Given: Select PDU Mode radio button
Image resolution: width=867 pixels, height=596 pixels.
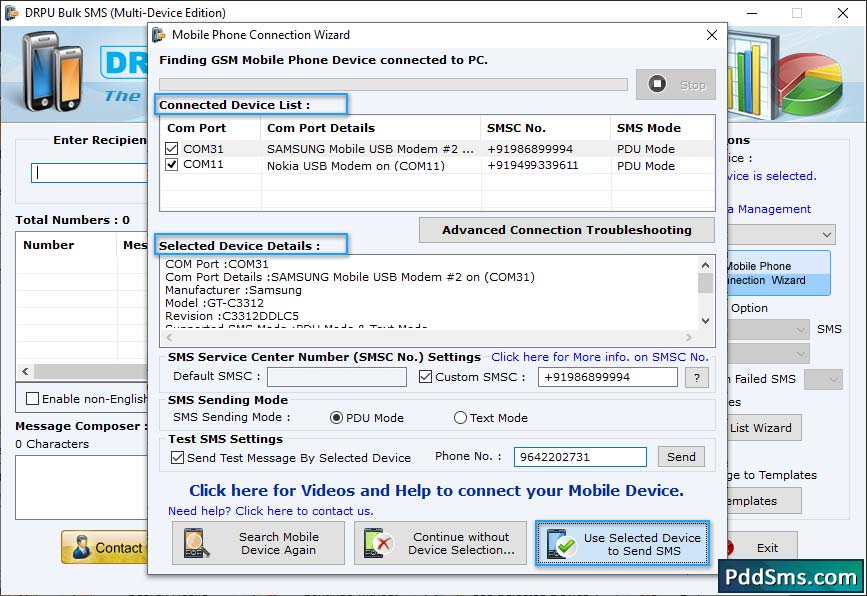Looking at the screenshot, I should (x=336, y=418).
